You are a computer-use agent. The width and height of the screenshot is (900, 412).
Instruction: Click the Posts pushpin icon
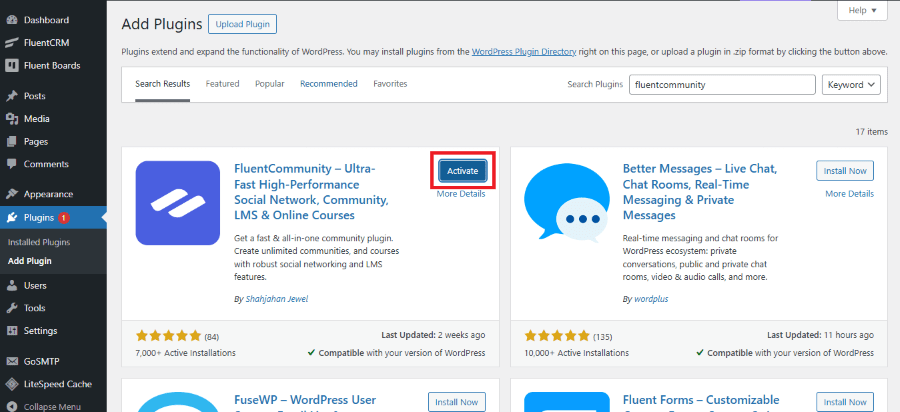[x=11, y=96]
